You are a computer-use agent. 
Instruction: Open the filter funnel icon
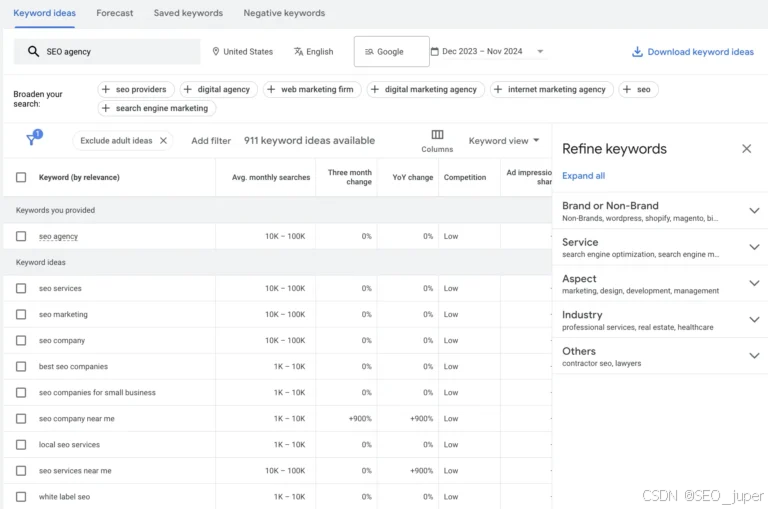(33, 138)
